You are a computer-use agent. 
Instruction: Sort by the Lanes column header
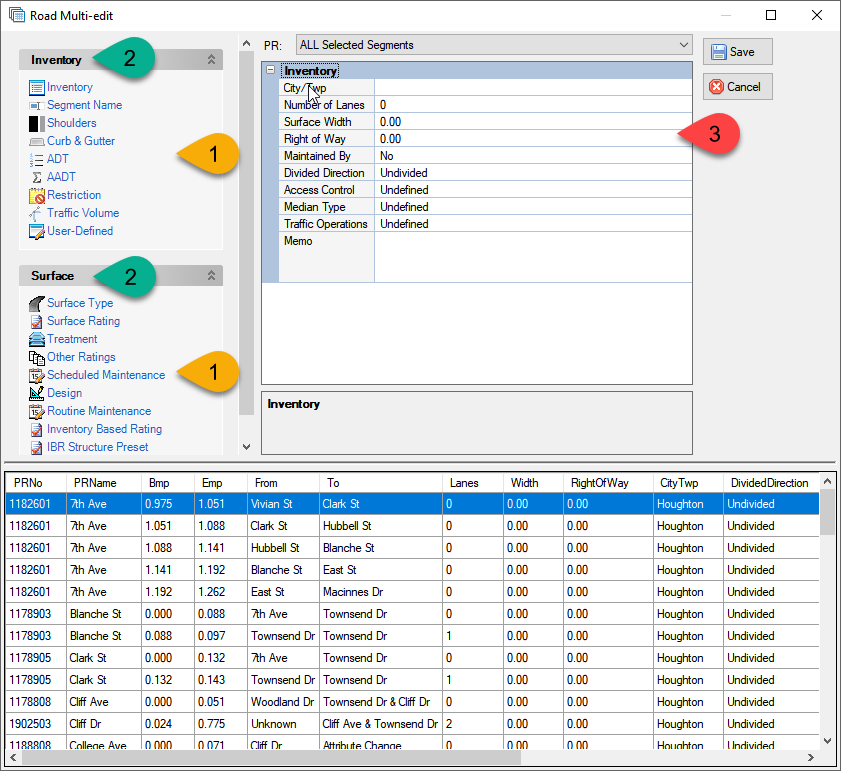pyautogui.click(x=473, y=483)
